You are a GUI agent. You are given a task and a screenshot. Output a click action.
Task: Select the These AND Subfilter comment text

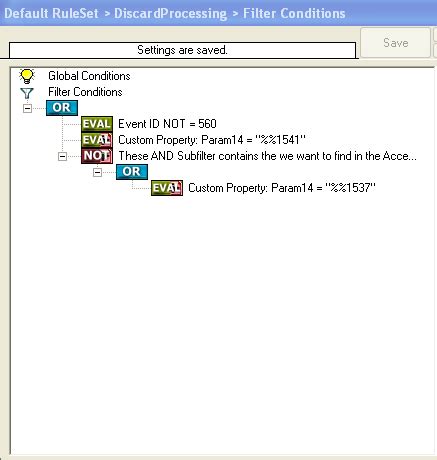(x=267, y=156)
